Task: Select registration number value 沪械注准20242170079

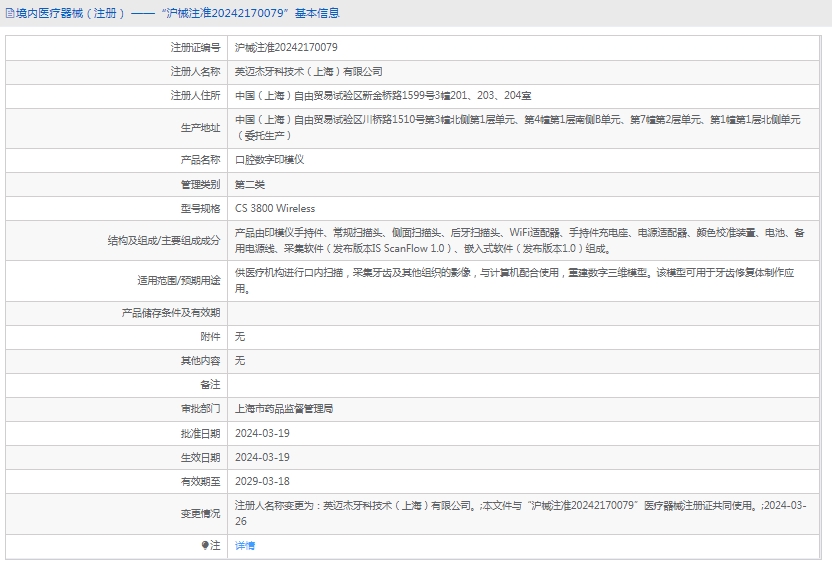Action: pos(286,47)
